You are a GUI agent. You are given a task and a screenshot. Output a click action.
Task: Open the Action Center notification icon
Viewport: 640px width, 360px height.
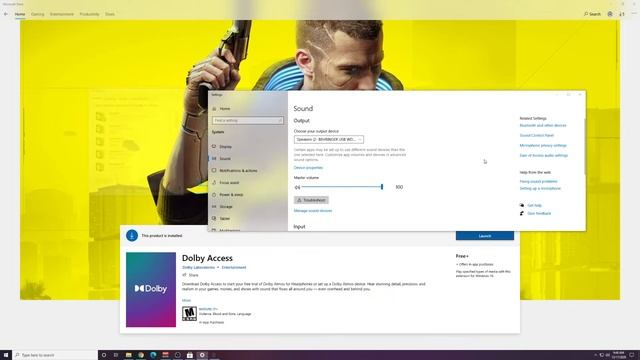(632, 355)
